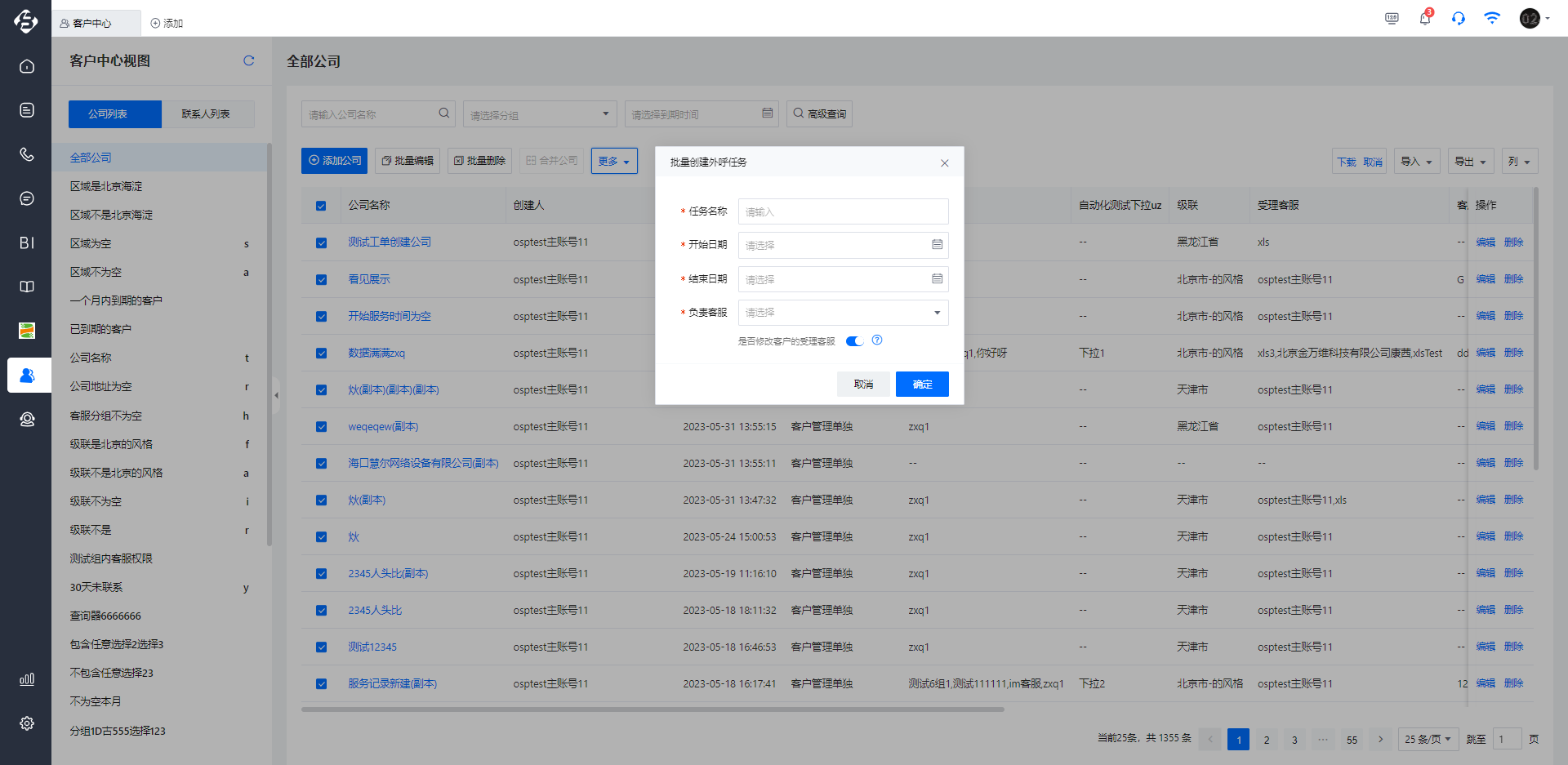Open the knowledge base book icon in sidebar
1568x765 pixels.
[26, 287]
